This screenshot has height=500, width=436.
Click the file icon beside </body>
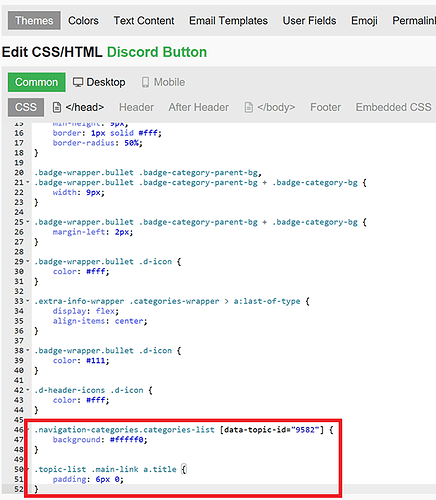tap(249, 107)
